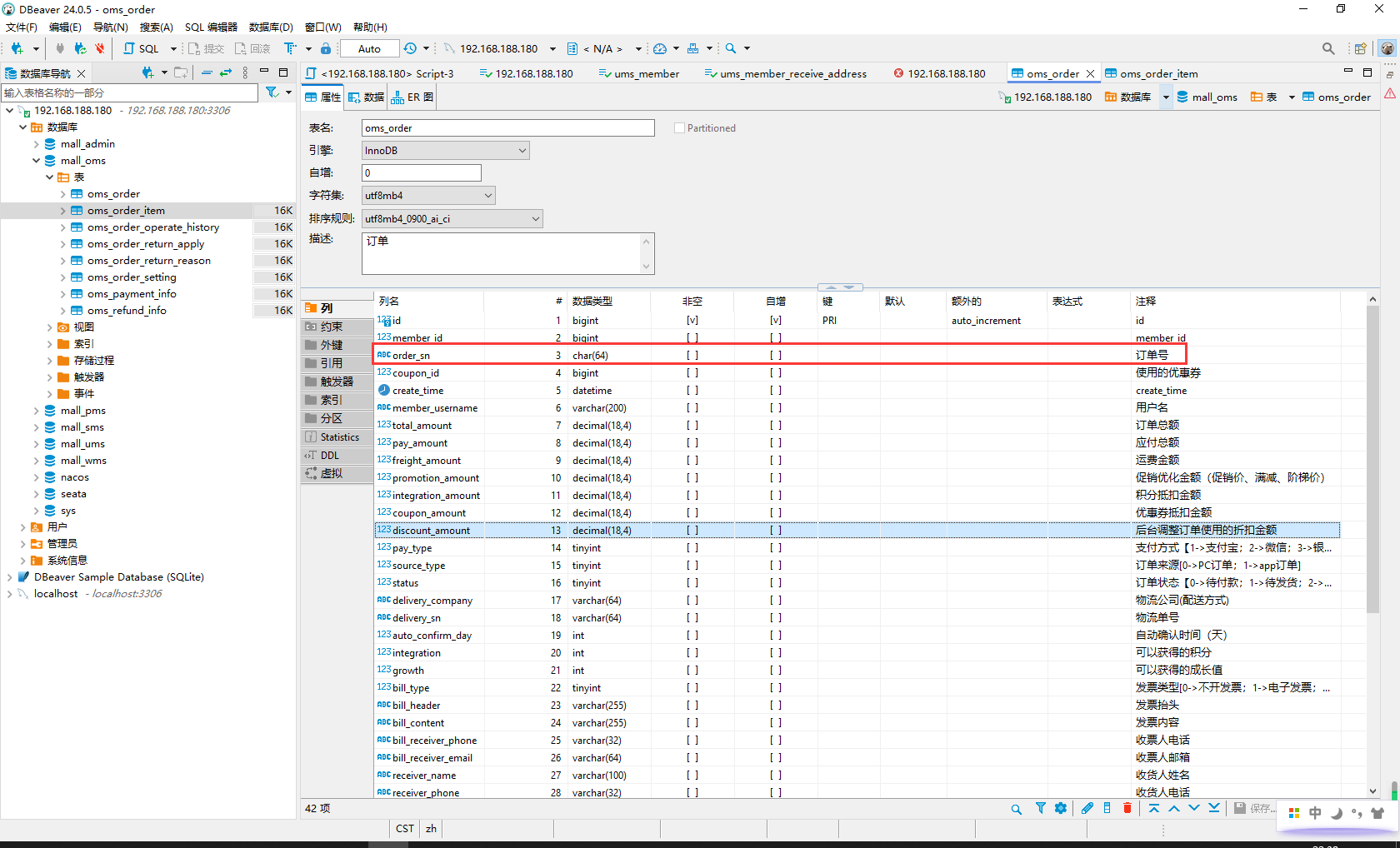The height and width of the screenshot is (848, 1400).
Task: Open the 外键 section
Action: [x=337, y=345]
